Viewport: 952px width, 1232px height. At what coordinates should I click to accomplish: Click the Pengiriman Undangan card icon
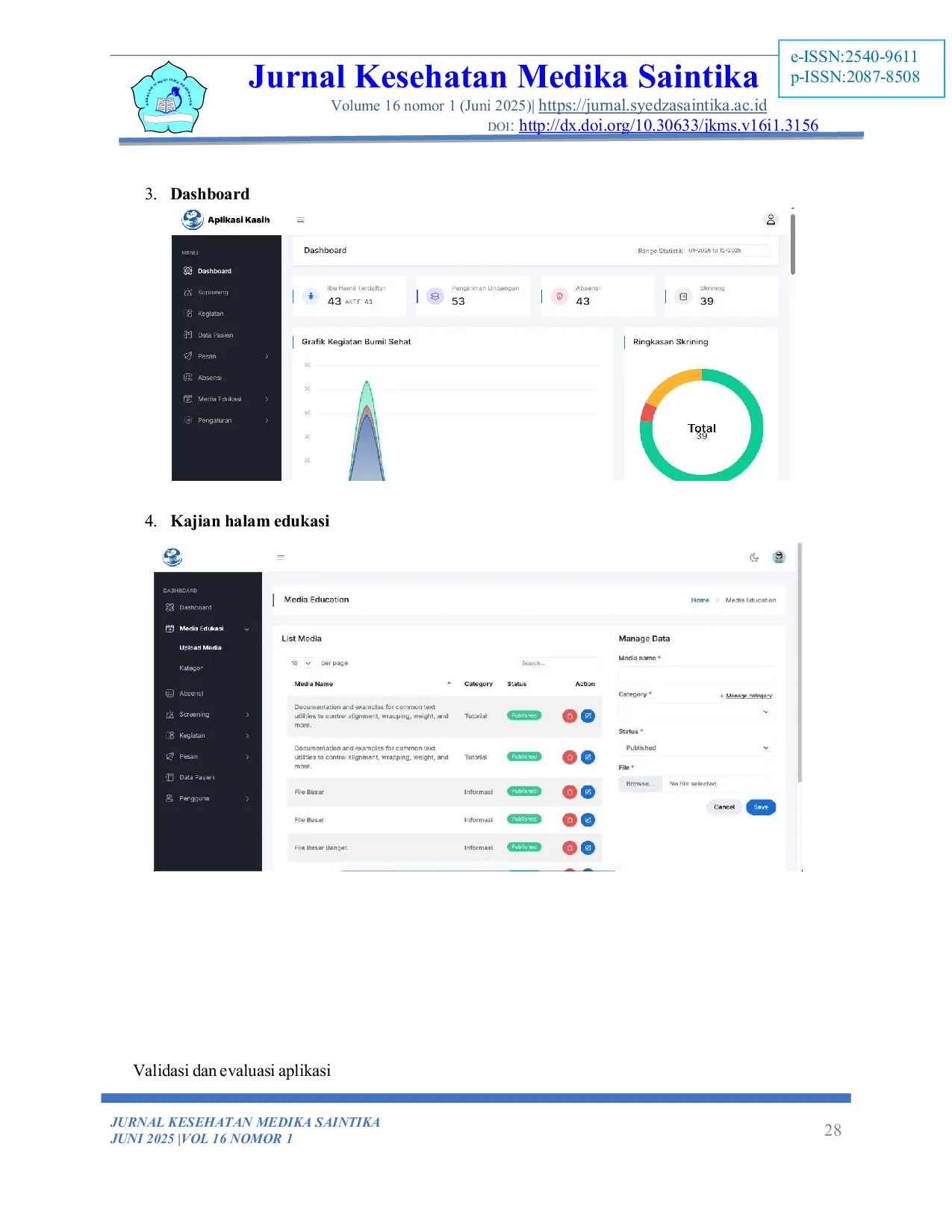(x=435, y=296)
